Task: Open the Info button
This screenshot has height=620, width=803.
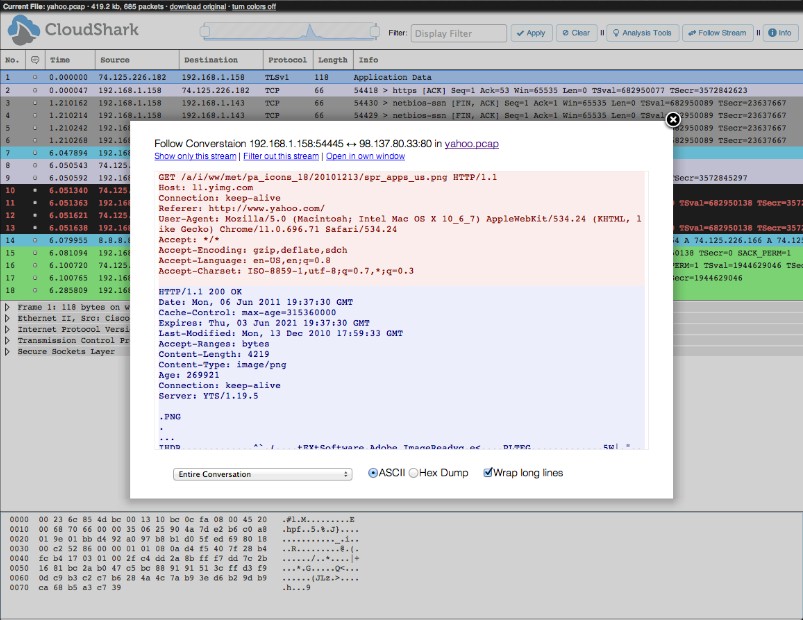Action: [779, 33]
